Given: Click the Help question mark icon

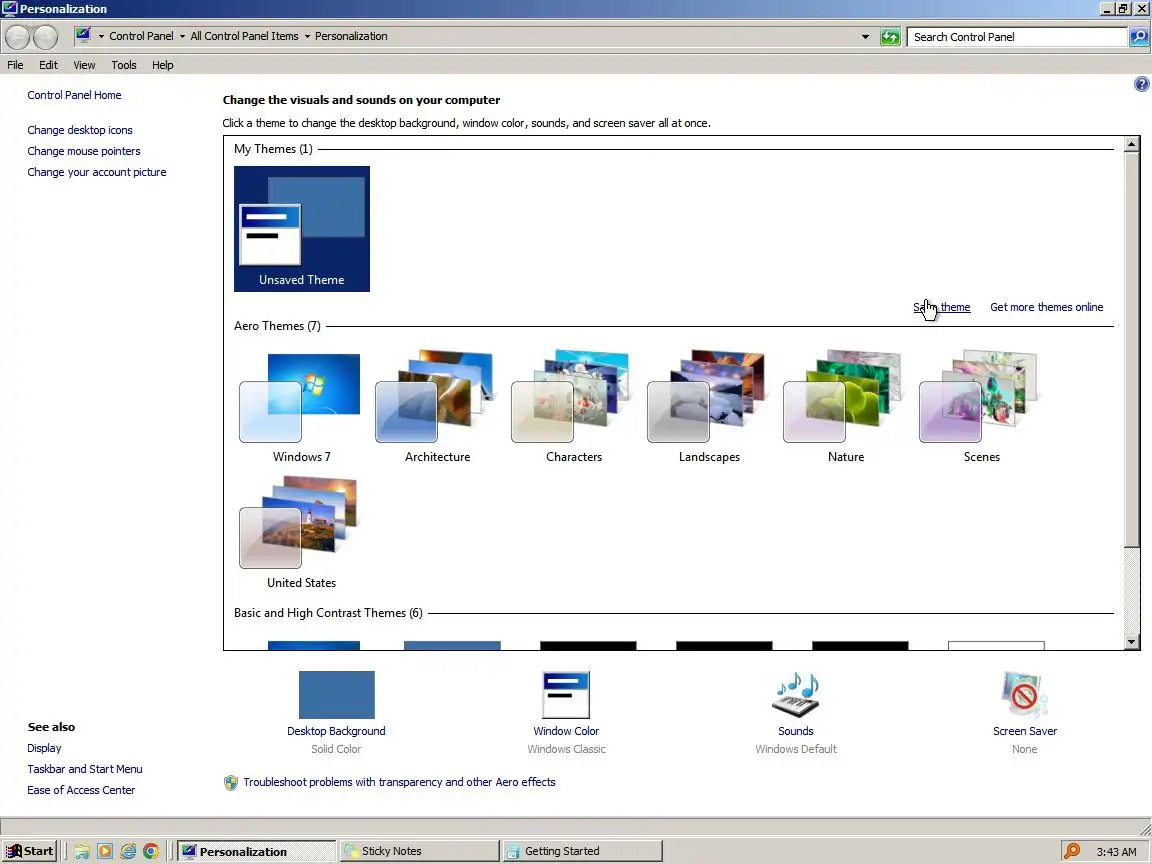Looking at the screenshot, I should pyautogui.click(x=1141, y=84).
